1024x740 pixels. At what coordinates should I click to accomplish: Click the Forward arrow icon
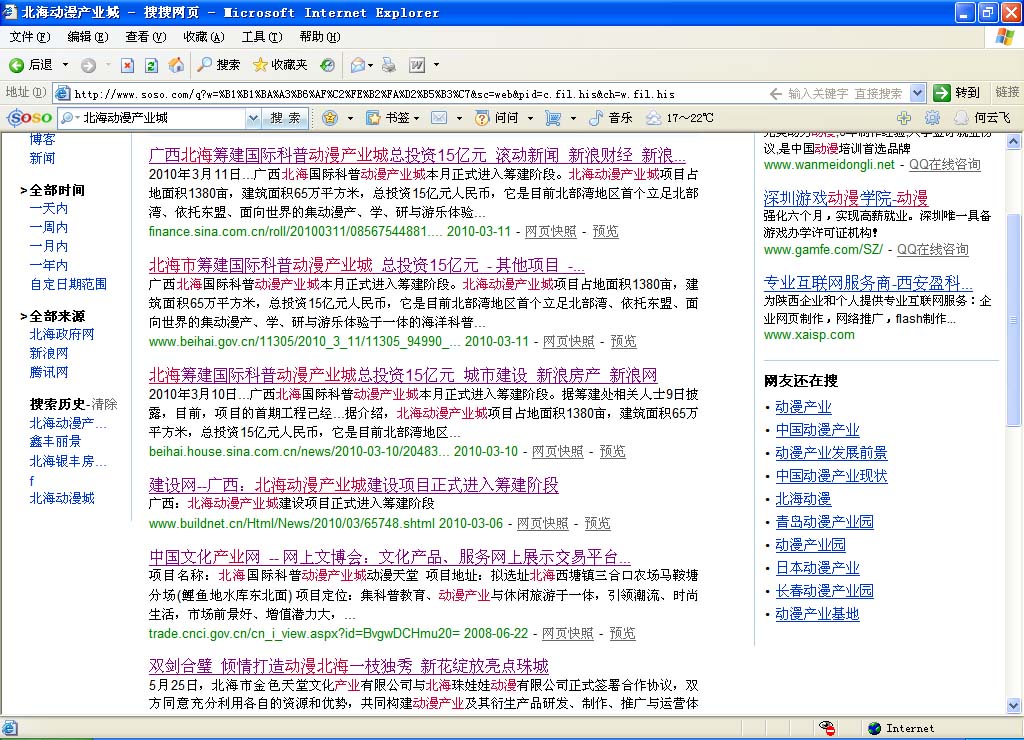[x=88, y=65]
